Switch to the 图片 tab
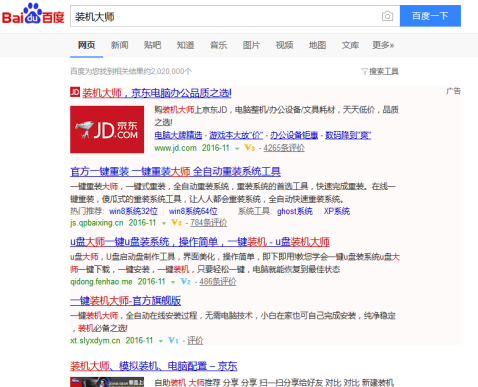 (251, 45)
